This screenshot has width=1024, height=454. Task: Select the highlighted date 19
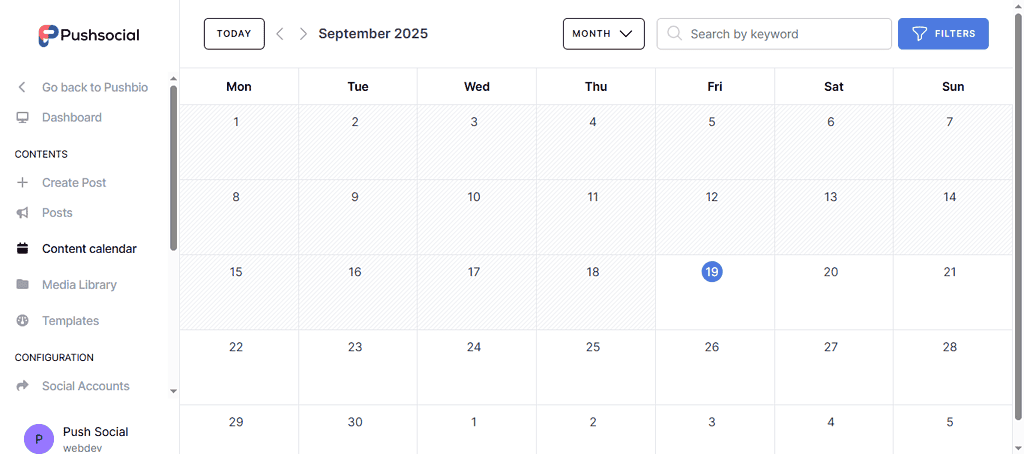[x=712, y=272]
